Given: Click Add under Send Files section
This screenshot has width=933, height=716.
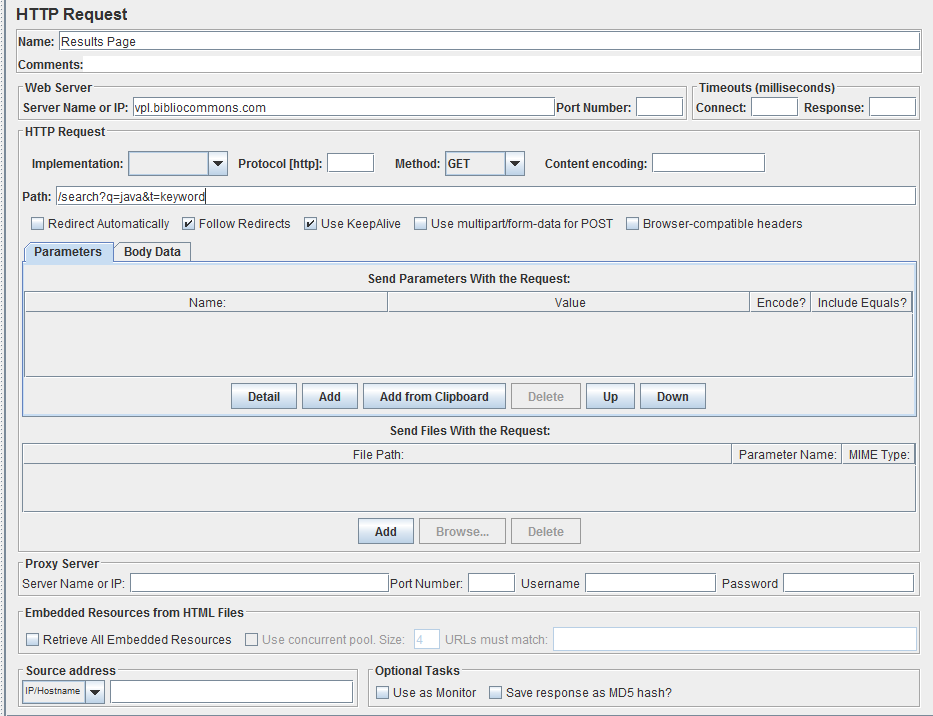Looking at the screenshot, I should (385, 531).
